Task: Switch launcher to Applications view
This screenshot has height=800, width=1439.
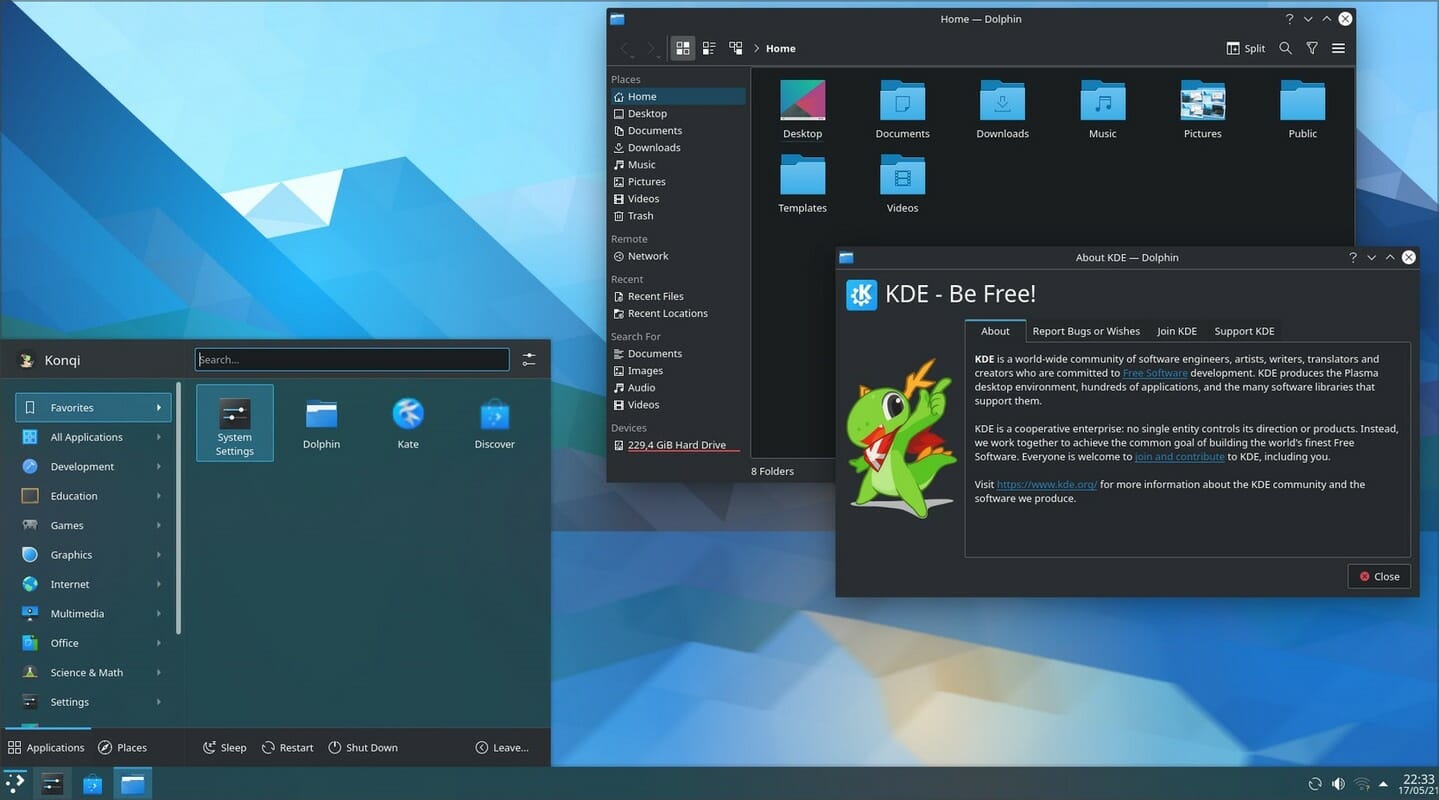Action: (x=46, y=747)
